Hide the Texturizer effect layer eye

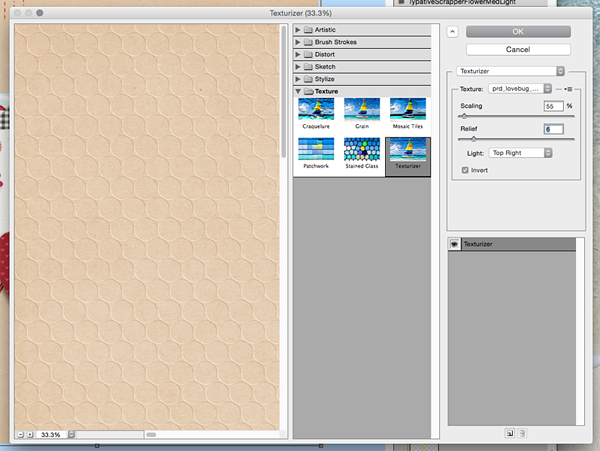454,244
